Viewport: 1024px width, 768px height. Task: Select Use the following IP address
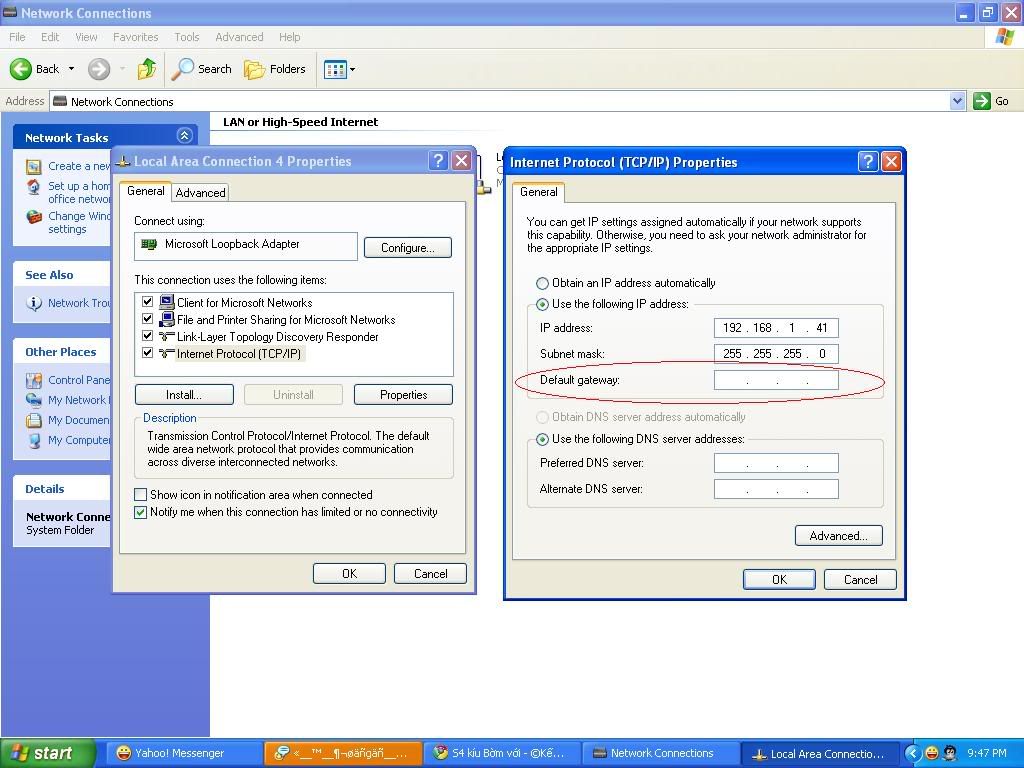[x=542, y=304]
